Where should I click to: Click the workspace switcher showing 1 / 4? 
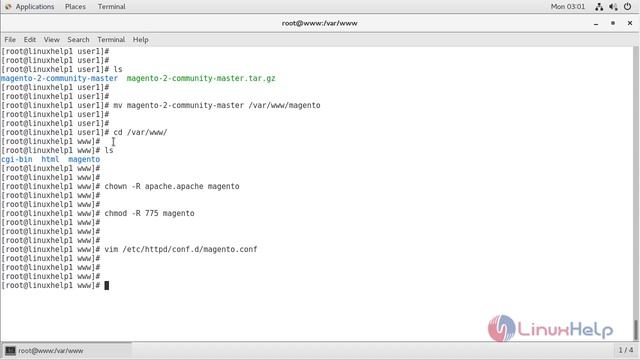click(626, 350)
